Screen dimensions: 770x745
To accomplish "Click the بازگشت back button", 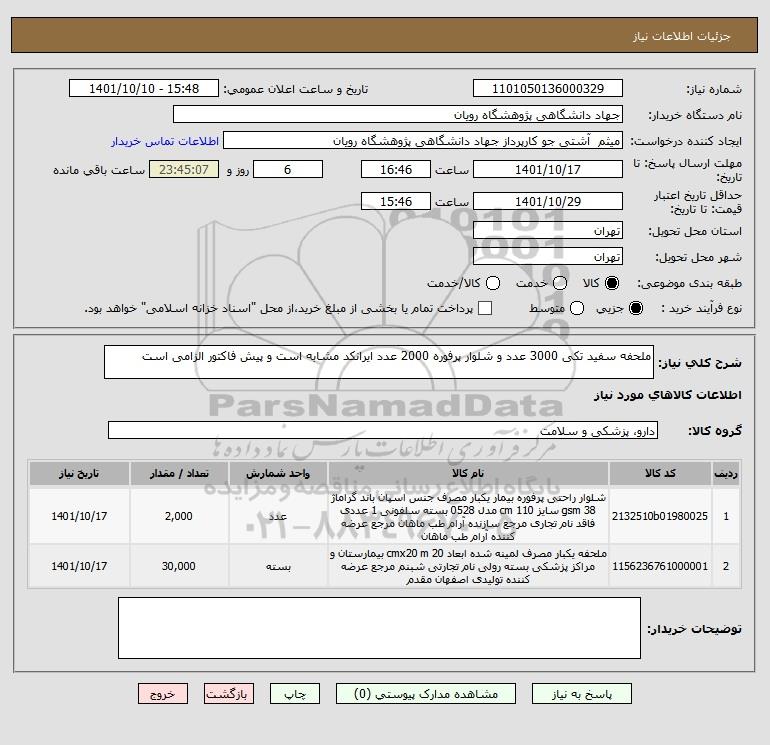I will pyautogui.click(x=229, y=694).
